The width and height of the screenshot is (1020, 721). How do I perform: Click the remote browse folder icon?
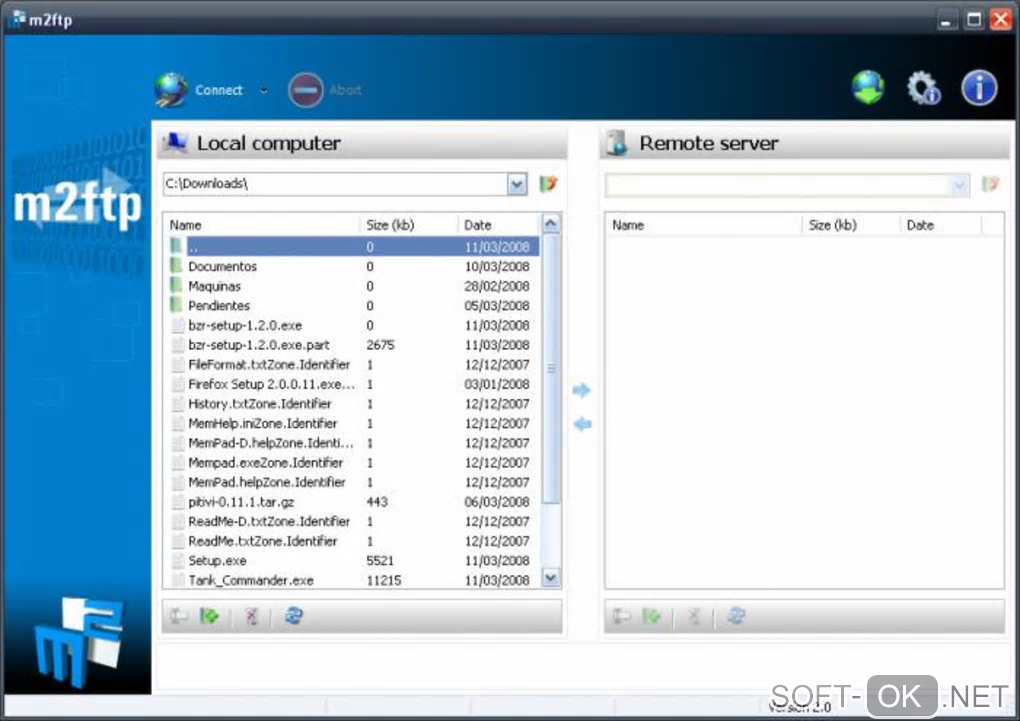point(990,185)
